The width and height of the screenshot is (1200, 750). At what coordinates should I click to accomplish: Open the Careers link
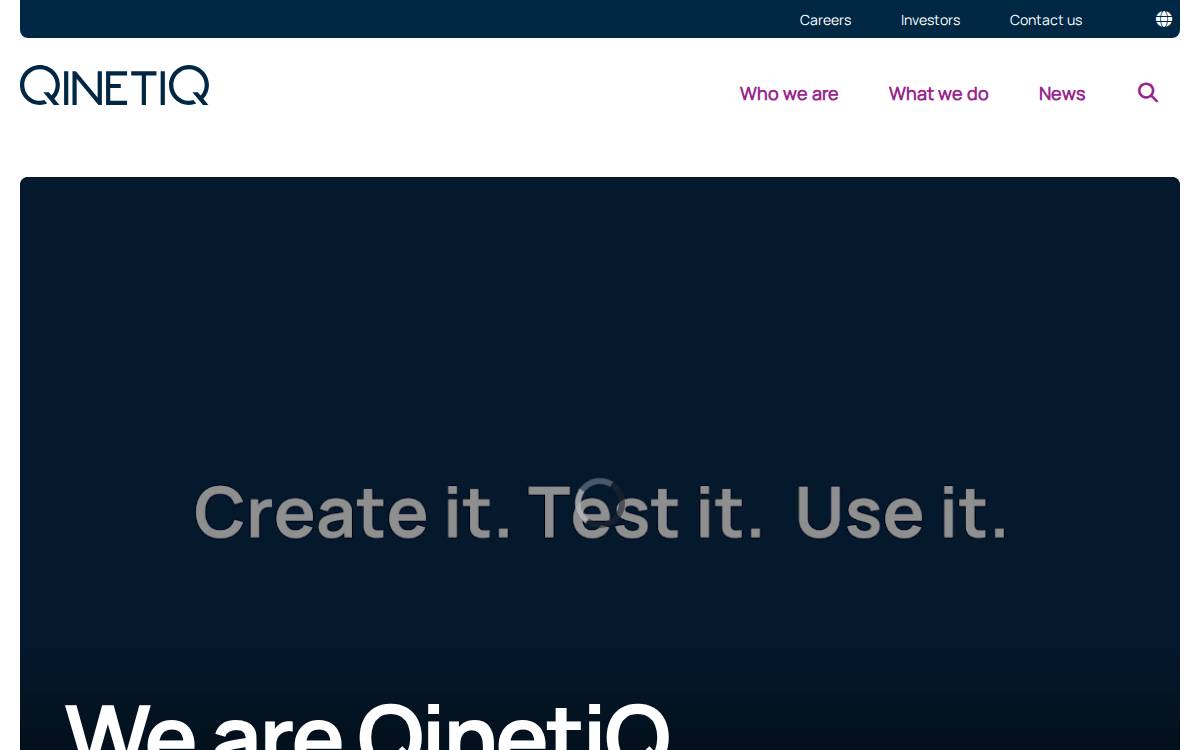[825, 20]
